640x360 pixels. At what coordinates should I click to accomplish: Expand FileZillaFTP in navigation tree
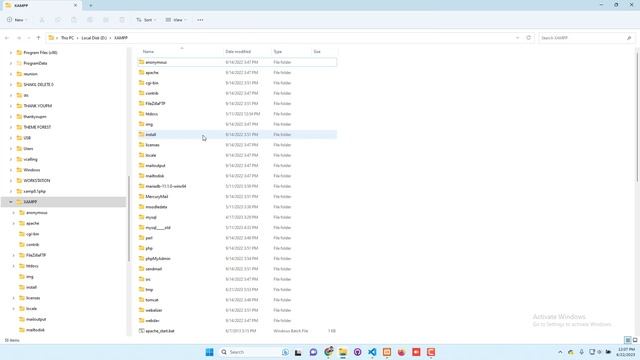pyautogui.click(x=14, y=255)
